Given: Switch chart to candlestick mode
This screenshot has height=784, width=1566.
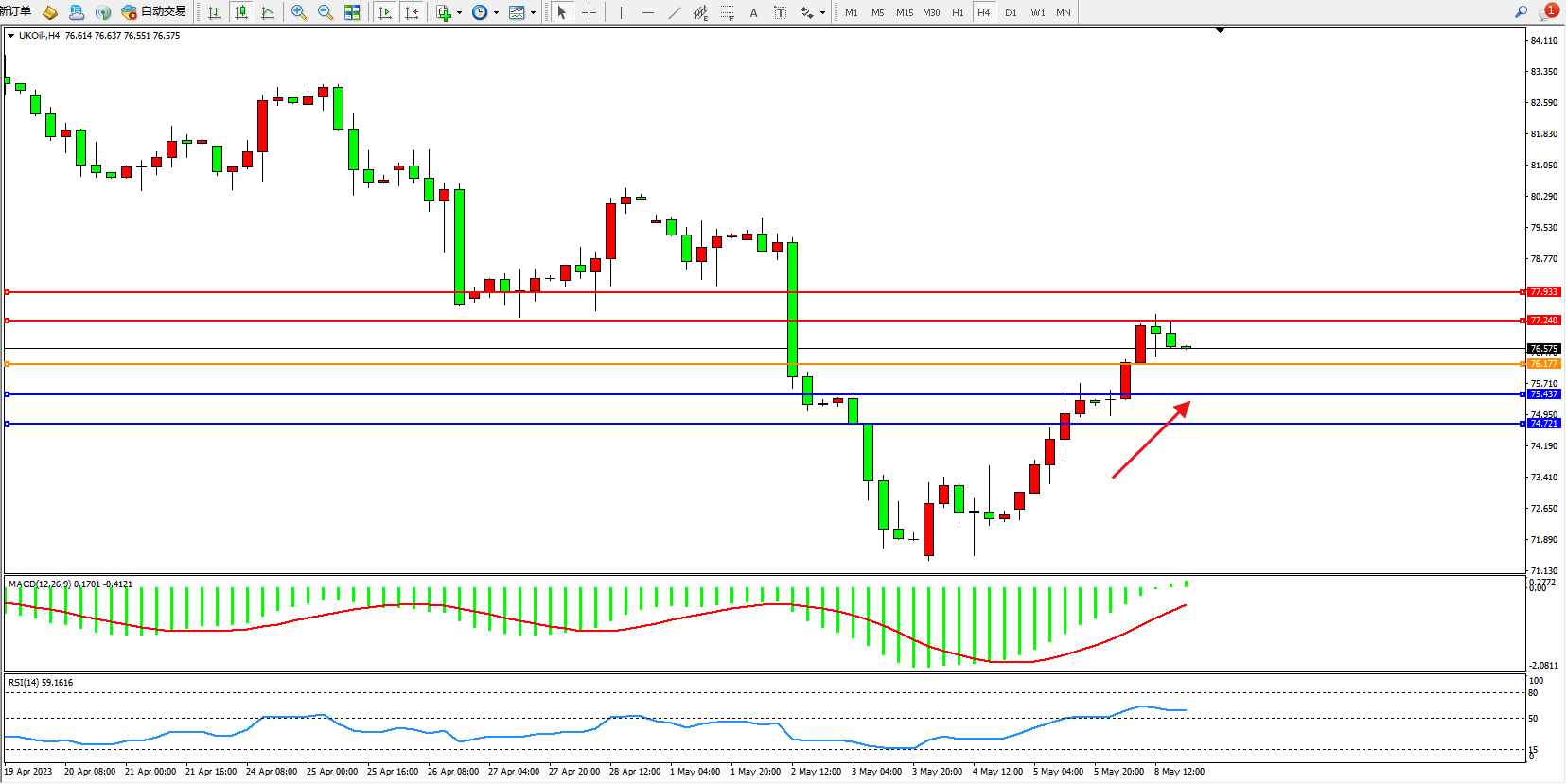Looking at the screenshot, I should [x=241, y=12].
